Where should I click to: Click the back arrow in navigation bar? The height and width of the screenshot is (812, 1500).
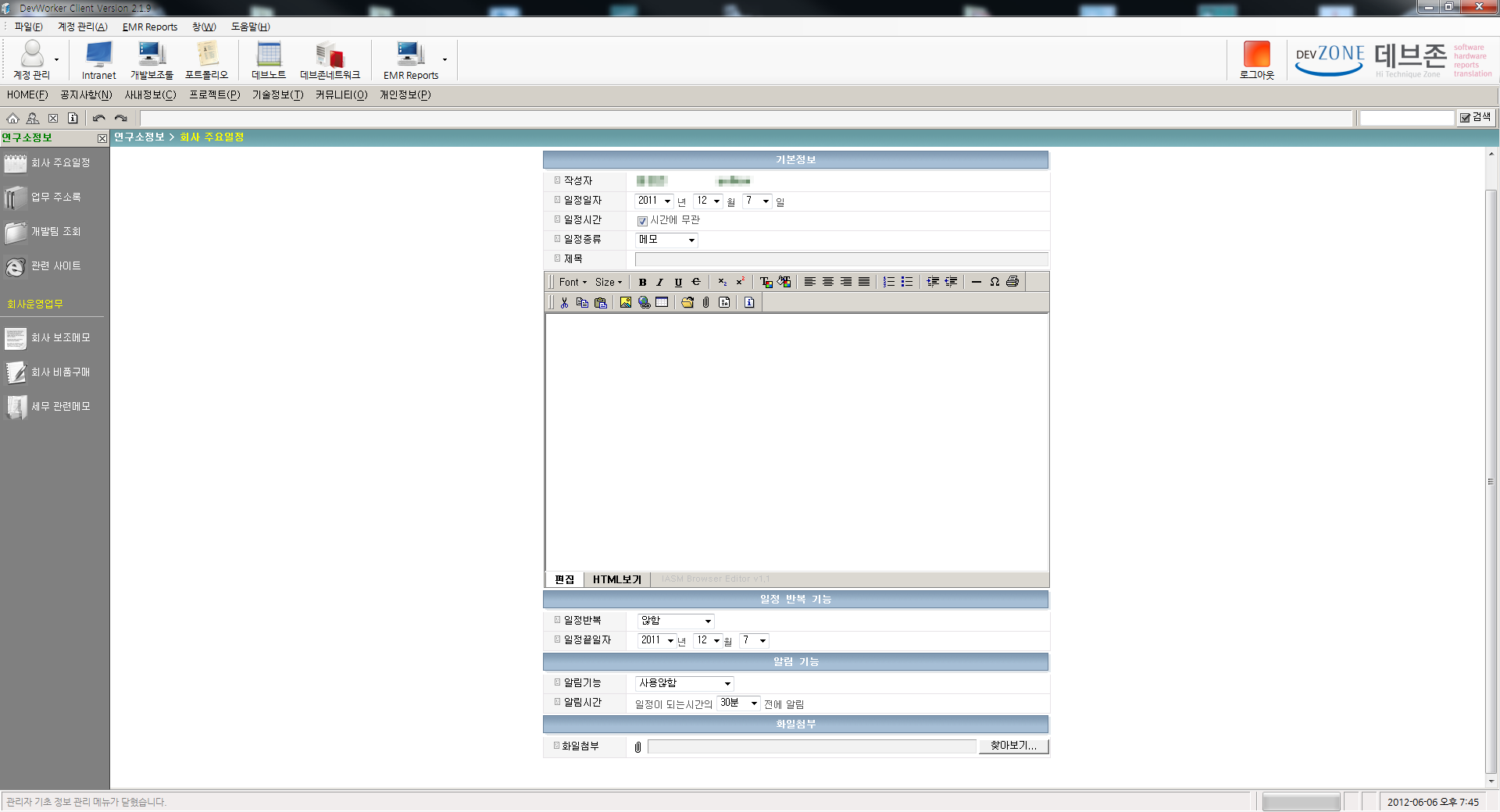tap(98, 119)
